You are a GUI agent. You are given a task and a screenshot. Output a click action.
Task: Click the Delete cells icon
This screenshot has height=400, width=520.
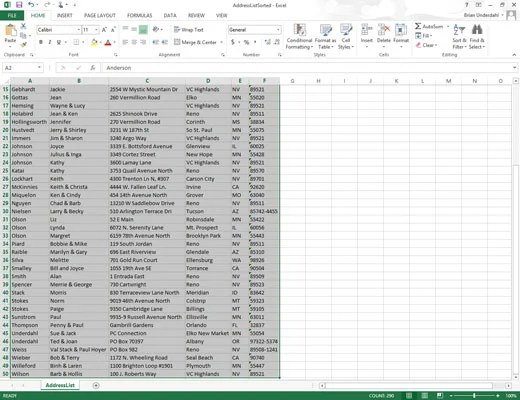384,30
